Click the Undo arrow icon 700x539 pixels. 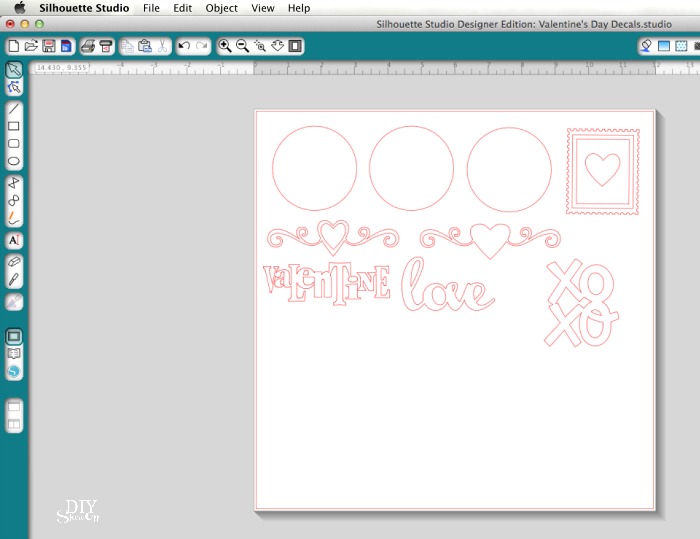tap(183, 46)
